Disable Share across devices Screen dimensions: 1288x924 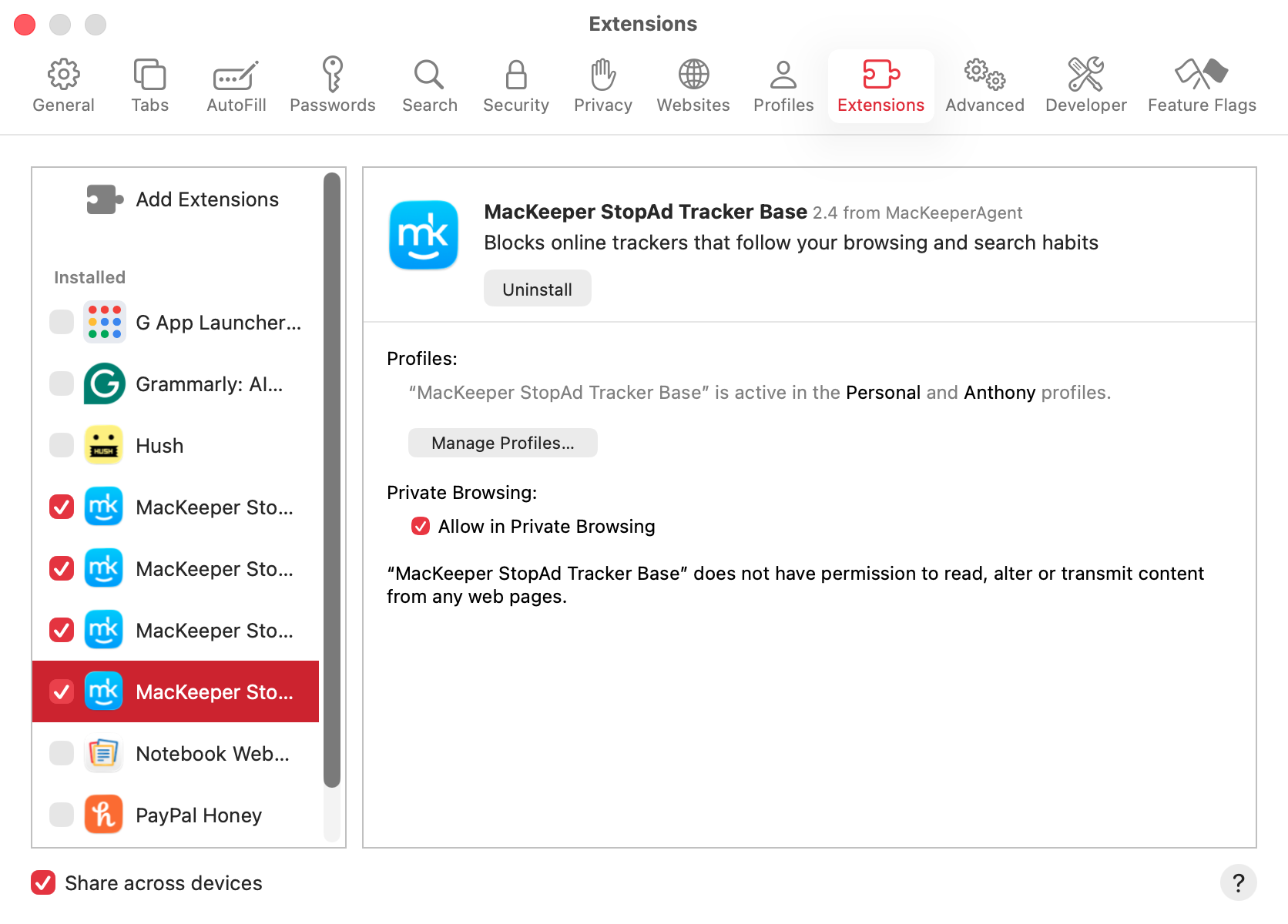pyautogui.click(x=43, y=883)
